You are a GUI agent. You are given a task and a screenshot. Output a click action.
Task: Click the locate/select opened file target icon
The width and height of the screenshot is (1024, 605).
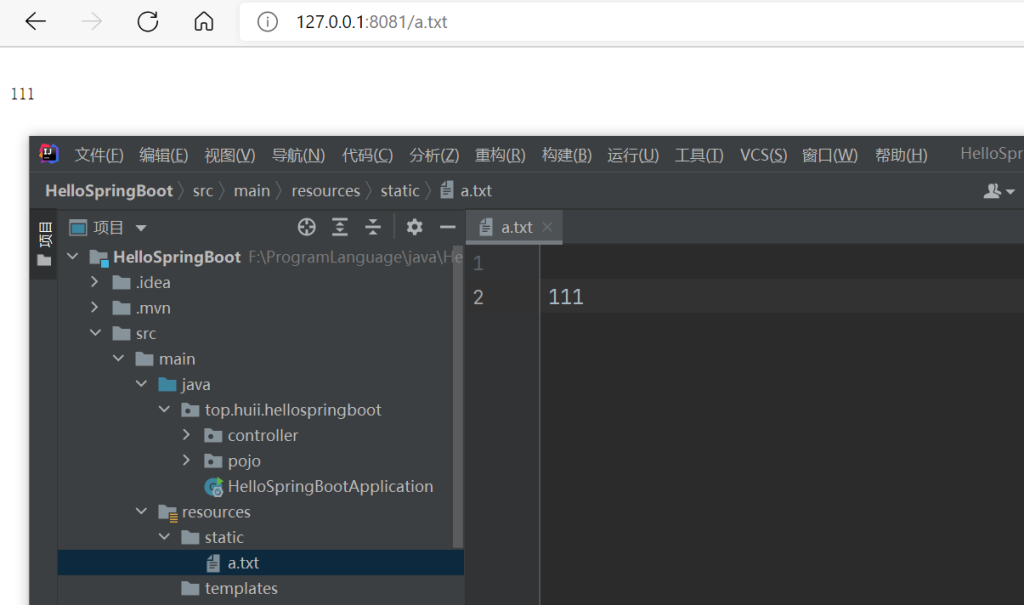click(x=307, y=227)
